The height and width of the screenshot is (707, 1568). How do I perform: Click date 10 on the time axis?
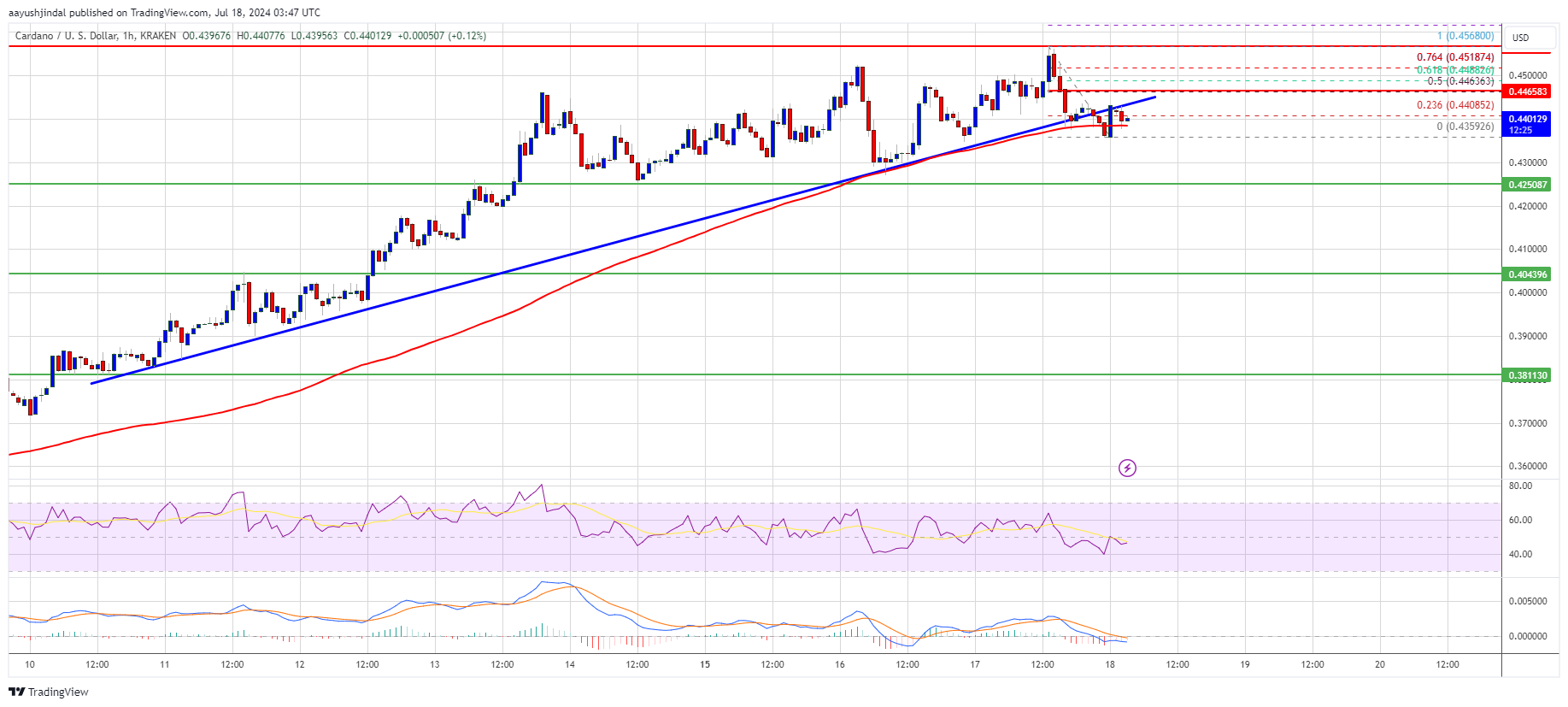pos(30,664)
